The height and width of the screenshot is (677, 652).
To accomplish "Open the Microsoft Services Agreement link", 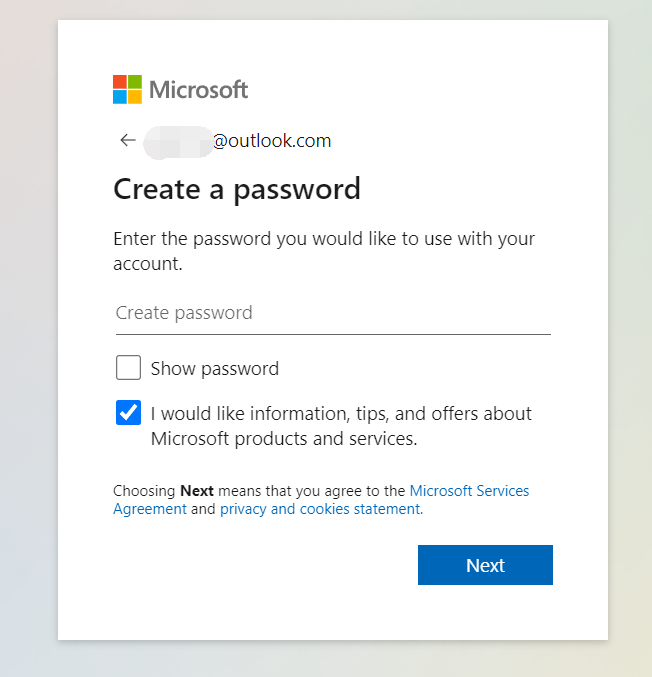I will [321, 500].
